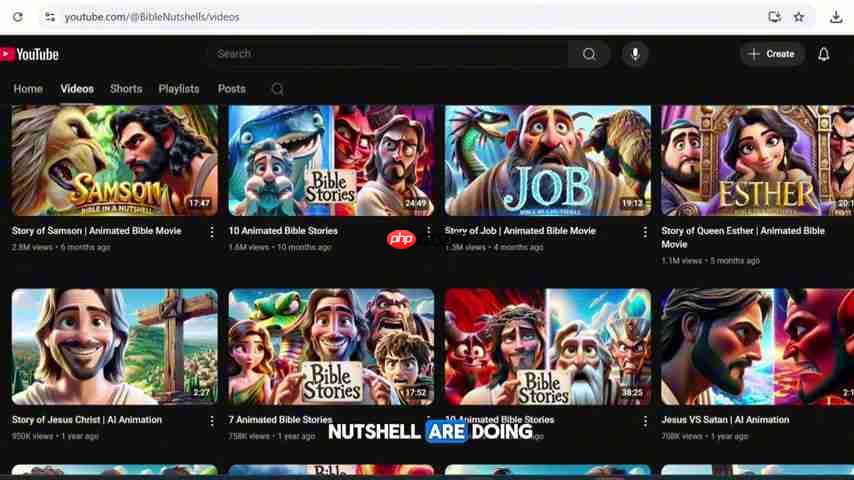
Task: Click title 'Story of Jesus Christ | AI Animation'
Action: coord(87,420)
